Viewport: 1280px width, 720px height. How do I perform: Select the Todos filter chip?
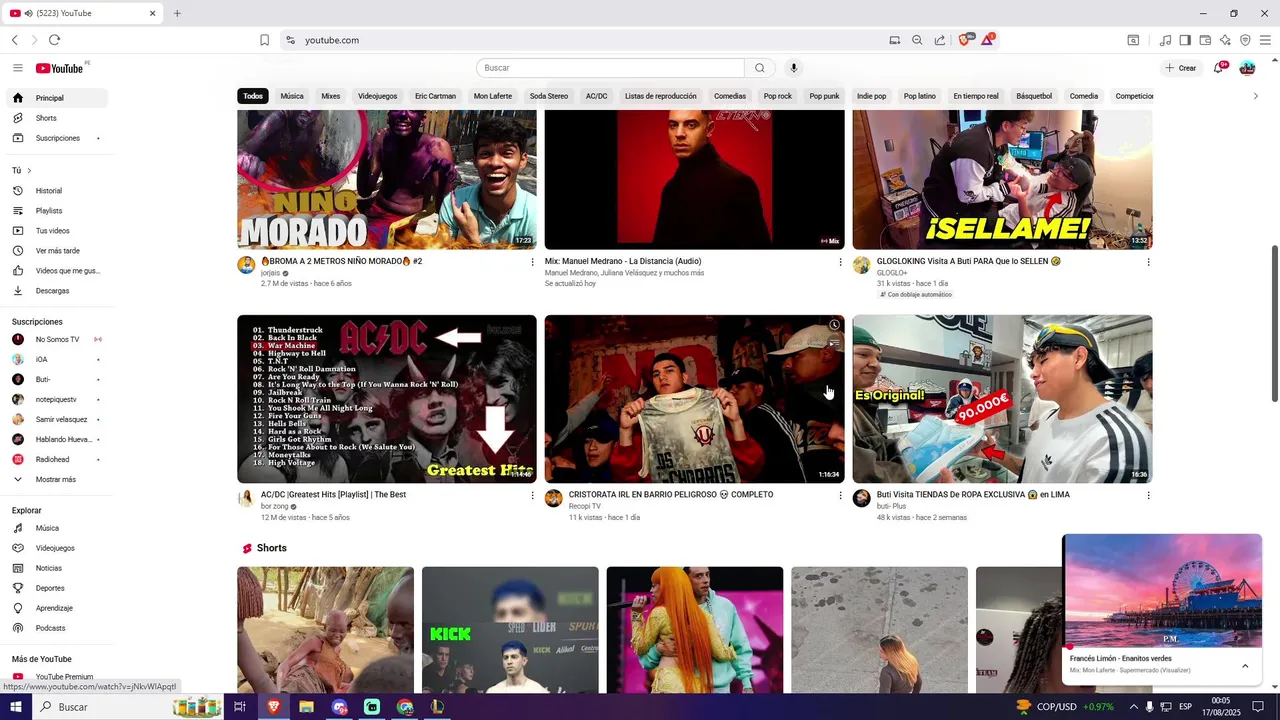[253, 96]
